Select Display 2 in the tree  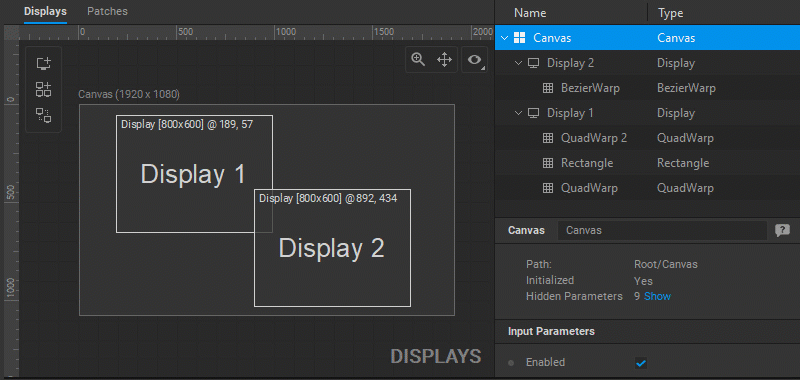647,63
